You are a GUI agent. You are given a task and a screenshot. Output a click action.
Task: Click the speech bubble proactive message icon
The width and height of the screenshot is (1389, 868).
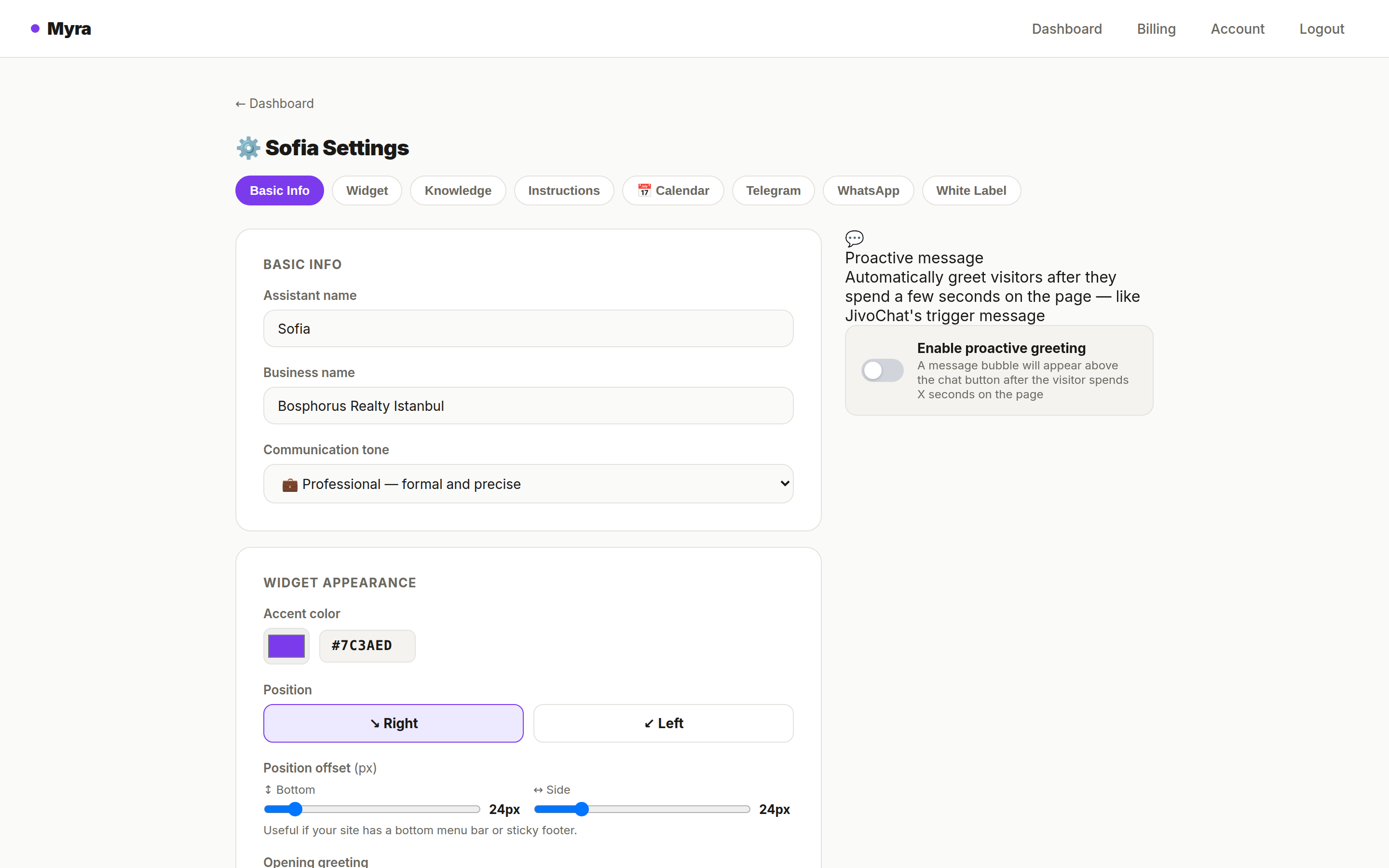tap(854, 238)
